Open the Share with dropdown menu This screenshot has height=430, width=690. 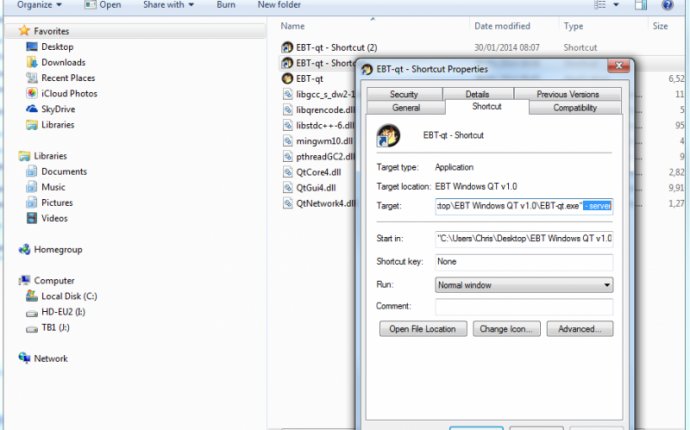tap(169, 5)
